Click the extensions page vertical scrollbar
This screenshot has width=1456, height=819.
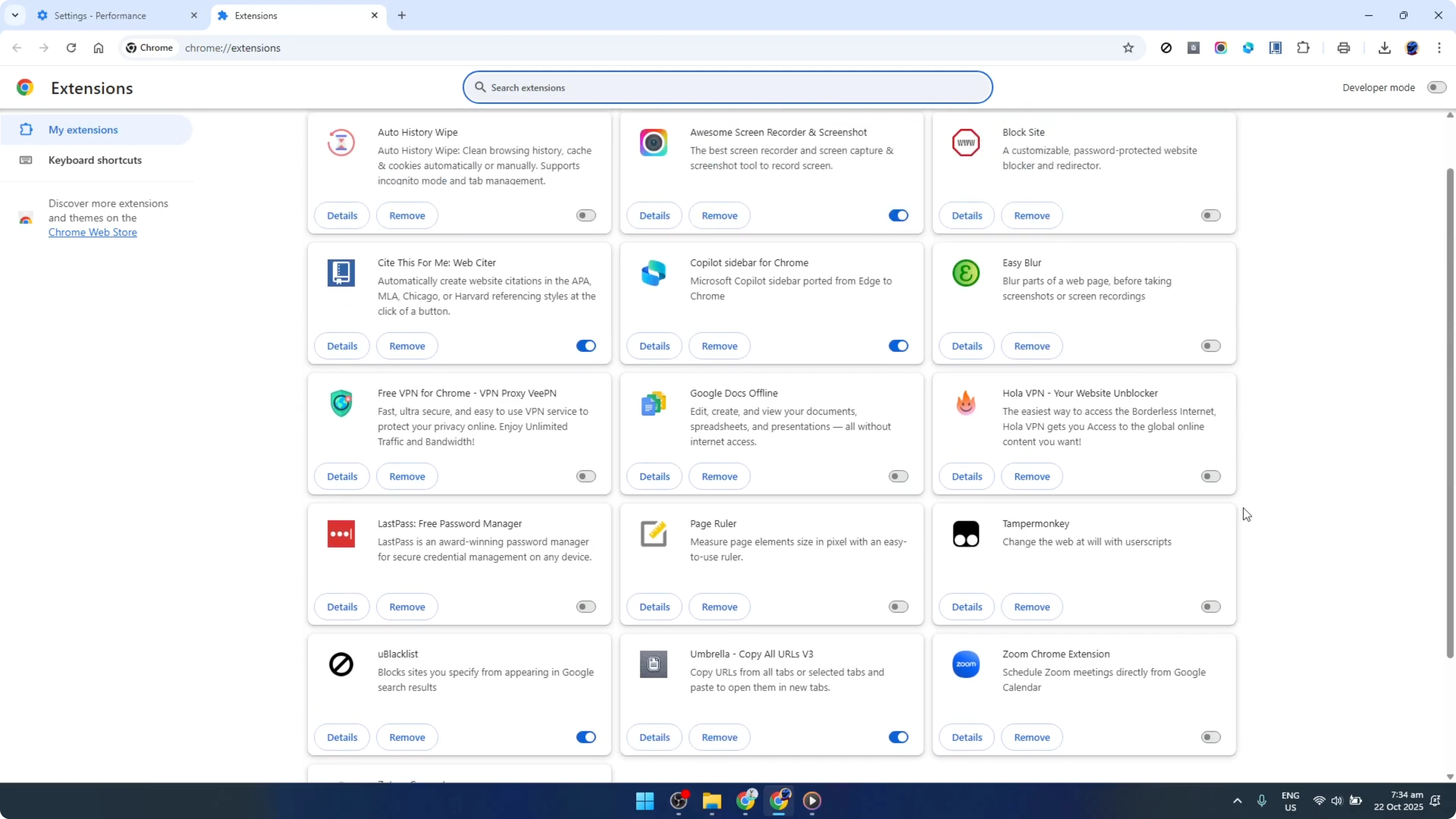coord(1450,413)
